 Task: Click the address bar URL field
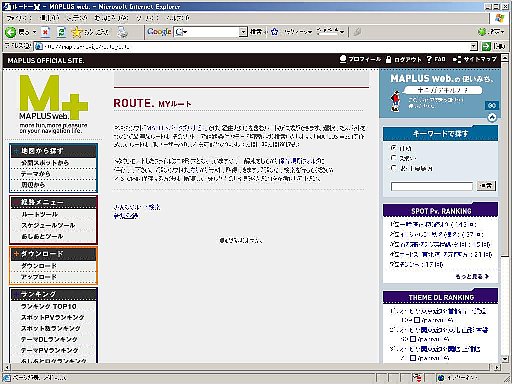pyautogui.click(x=256, y=46)
